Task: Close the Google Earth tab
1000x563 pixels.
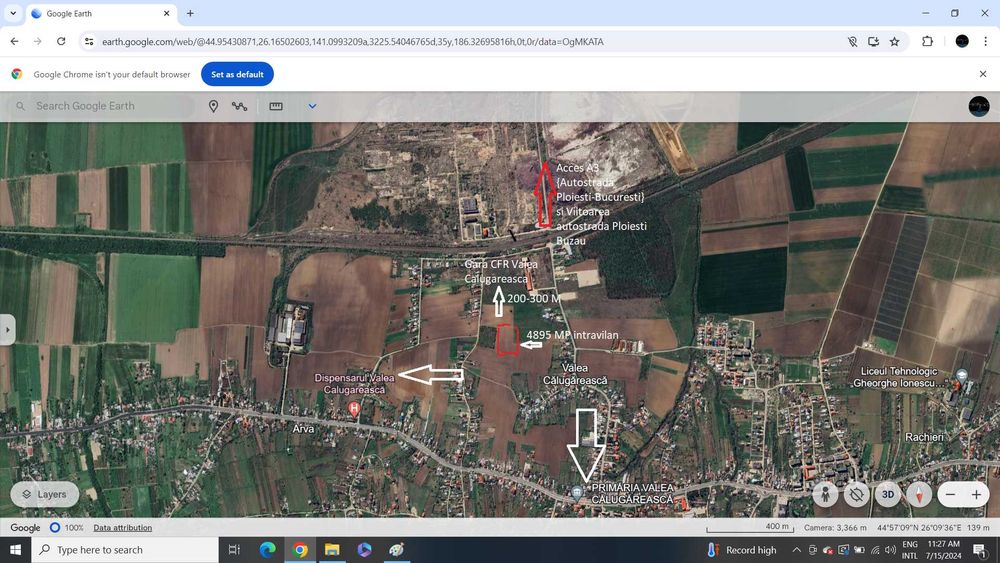Action: tap(166, 13)
